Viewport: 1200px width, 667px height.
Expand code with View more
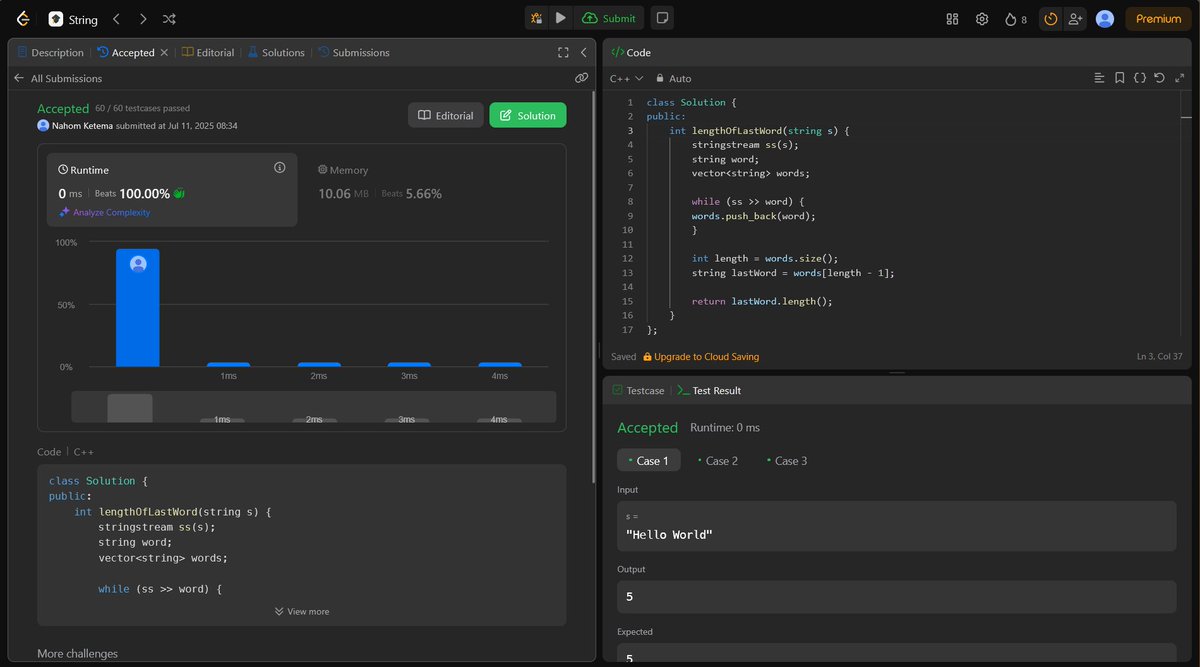(302, 611)
